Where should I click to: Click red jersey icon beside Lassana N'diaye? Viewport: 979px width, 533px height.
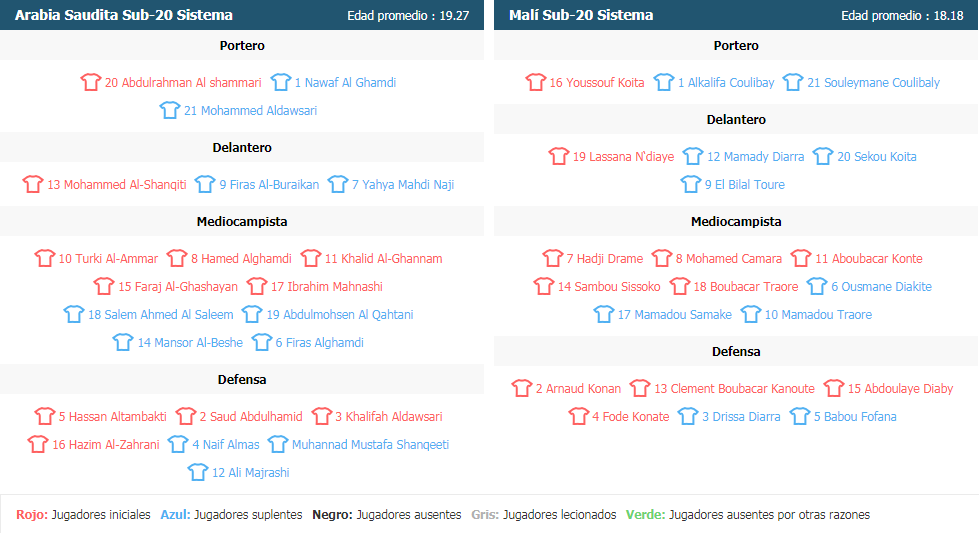(x=559, y=156)
